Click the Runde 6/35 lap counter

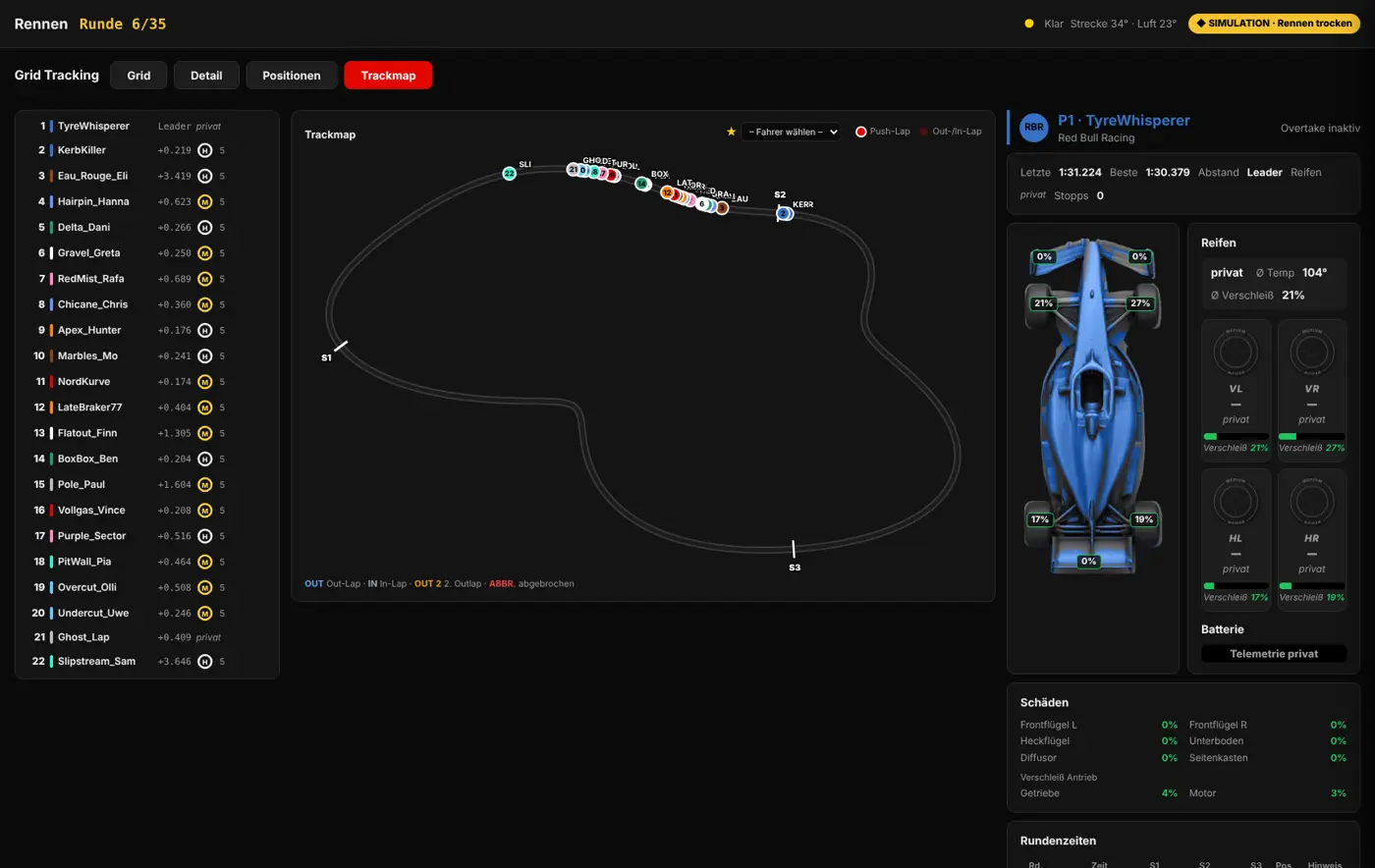(x=123, y=24)
